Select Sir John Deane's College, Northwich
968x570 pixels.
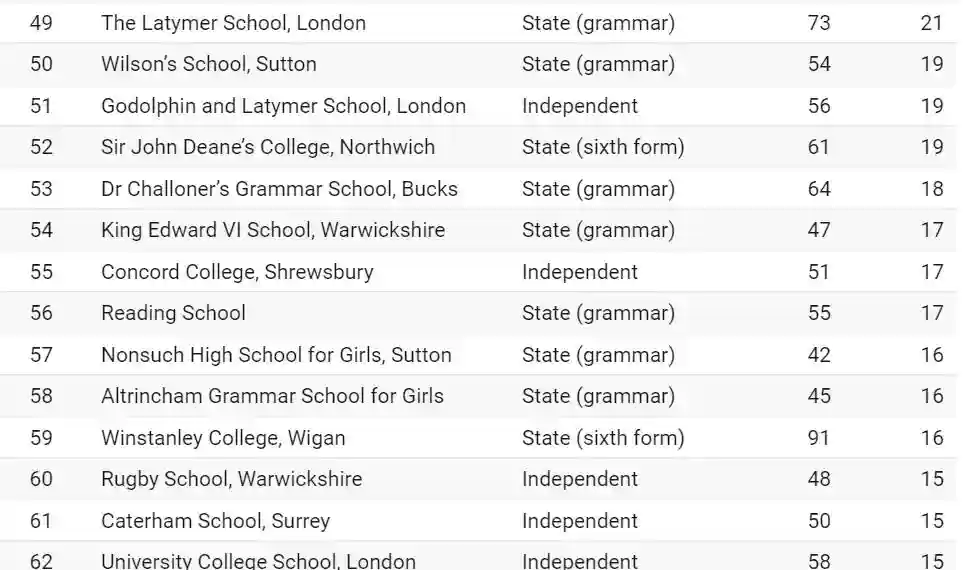click(x=268, y=147)
